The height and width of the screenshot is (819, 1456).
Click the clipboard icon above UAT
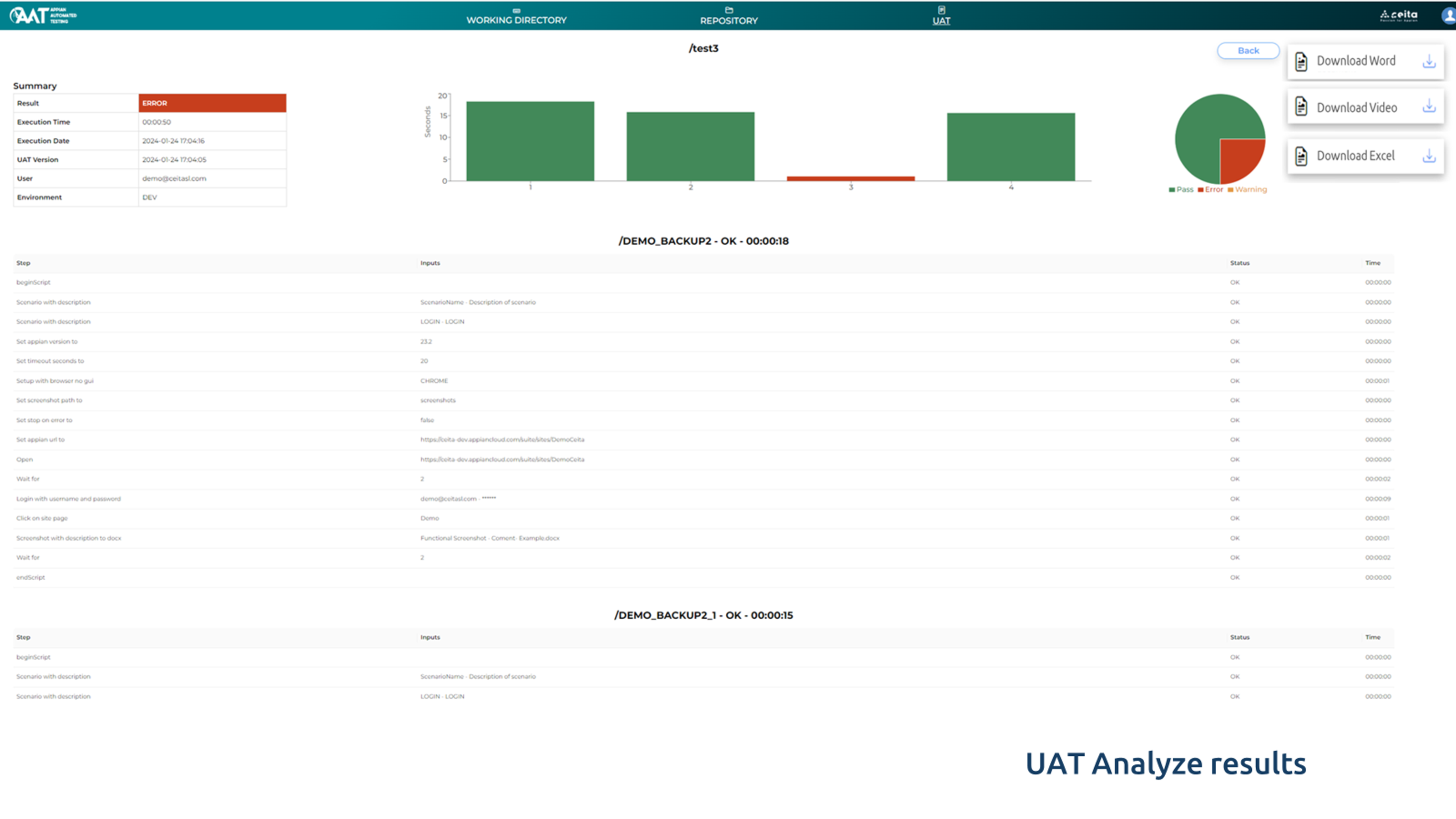(x=941, y=10)
